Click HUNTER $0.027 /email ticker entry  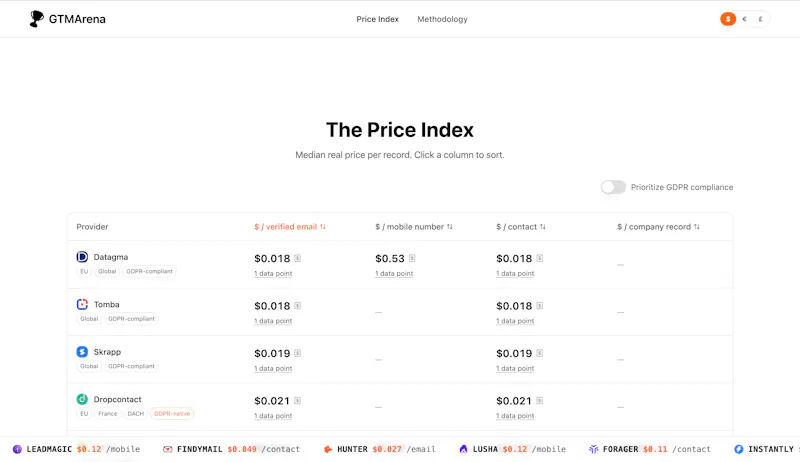(x=380, y=449)
